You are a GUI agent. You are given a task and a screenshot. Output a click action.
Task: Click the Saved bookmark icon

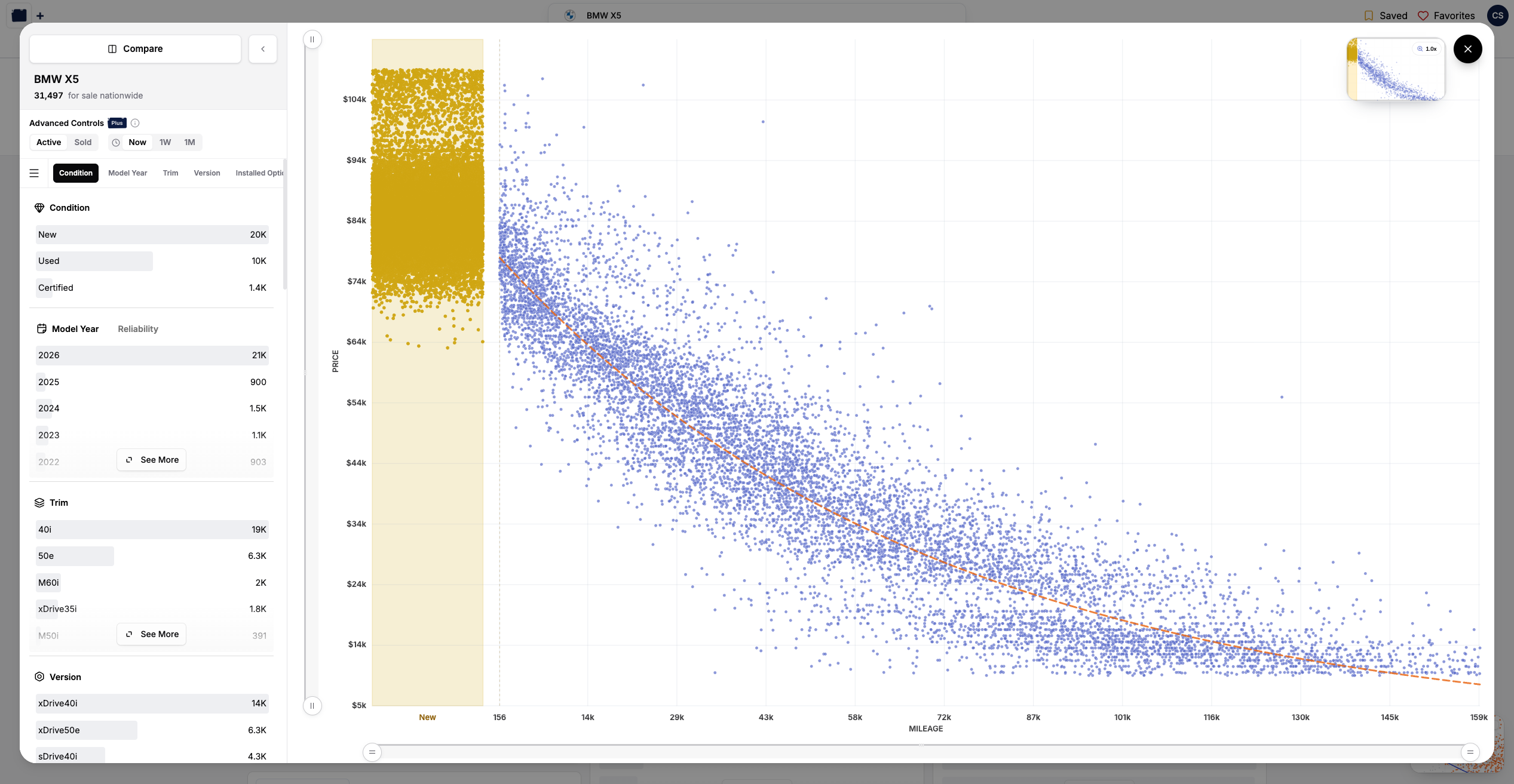click(x=1369, y=16)
